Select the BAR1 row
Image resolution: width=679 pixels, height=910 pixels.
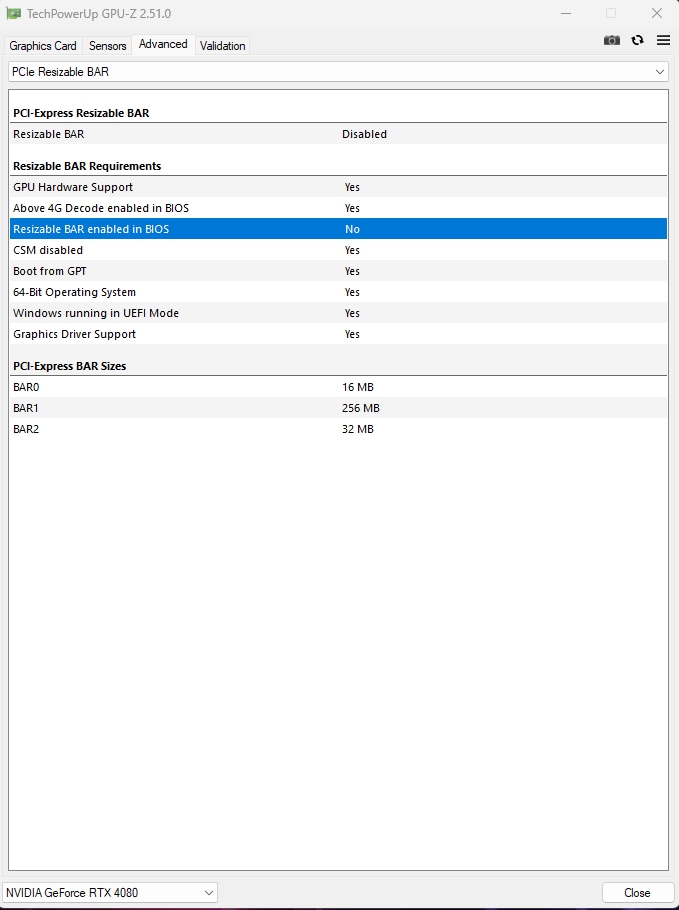coord(338,408)
